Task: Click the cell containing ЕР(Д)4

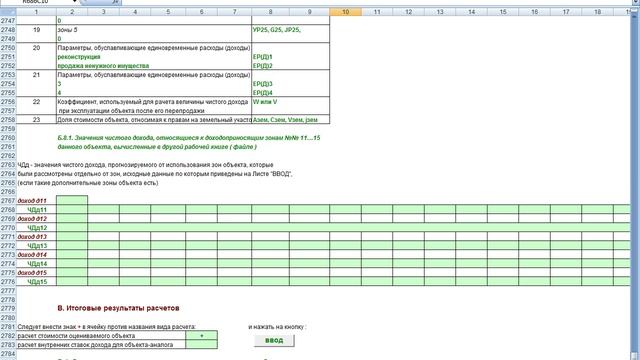Action: 291,93
